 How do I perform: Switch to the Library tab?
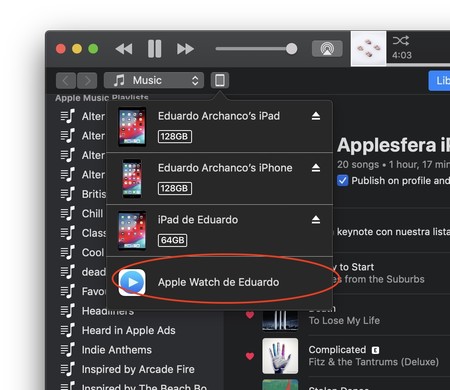coord(440,80)
